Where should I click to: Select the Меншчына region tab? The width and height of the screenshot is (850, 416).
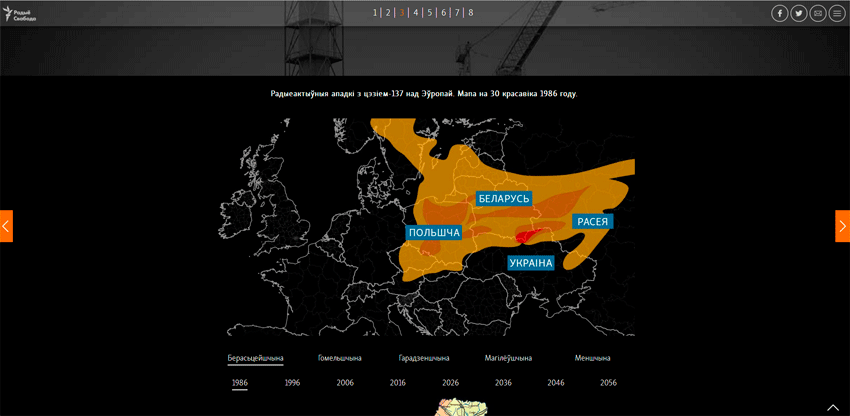pyautogui.click(x=592, y=358)
